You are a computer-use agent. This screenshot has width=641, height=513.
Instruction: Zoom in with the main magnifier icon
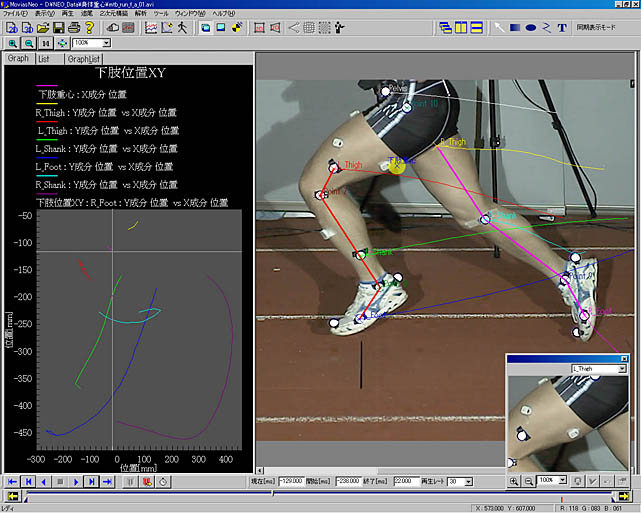tap(13, 43)
